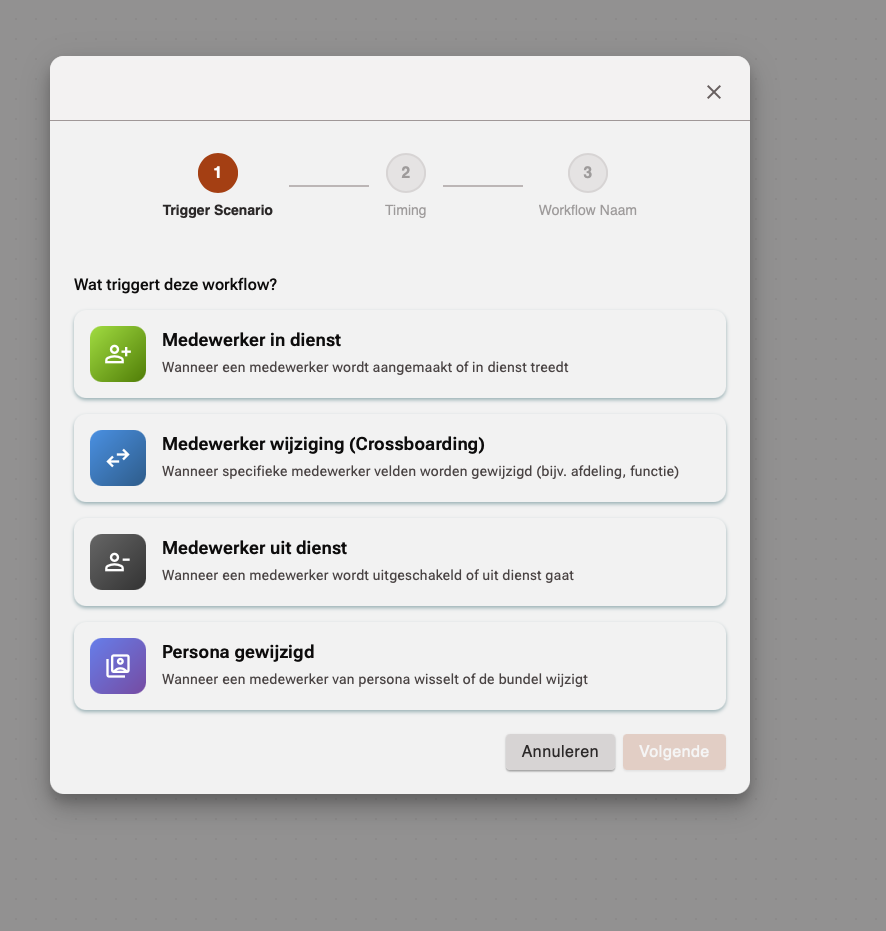Viewport: 886px width, 931px height.
Task: Click description about persona wisselt of bundel
Action: point(375,679)
